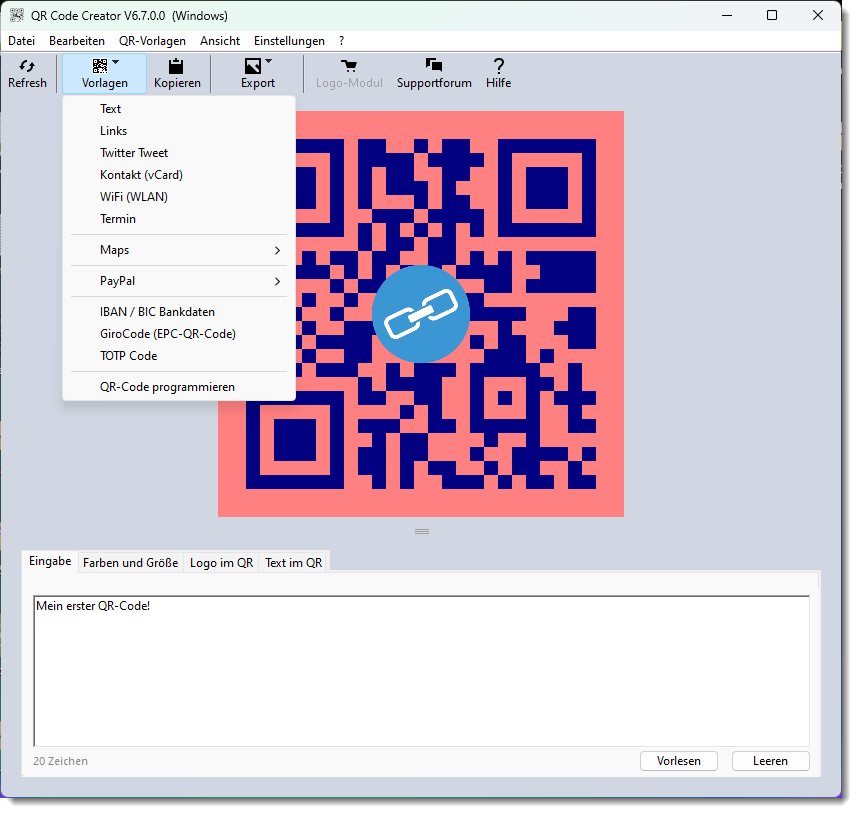Choose GiroCode (EPC-QR-Code) template
857x813 pixels.
tap(179, 334)
